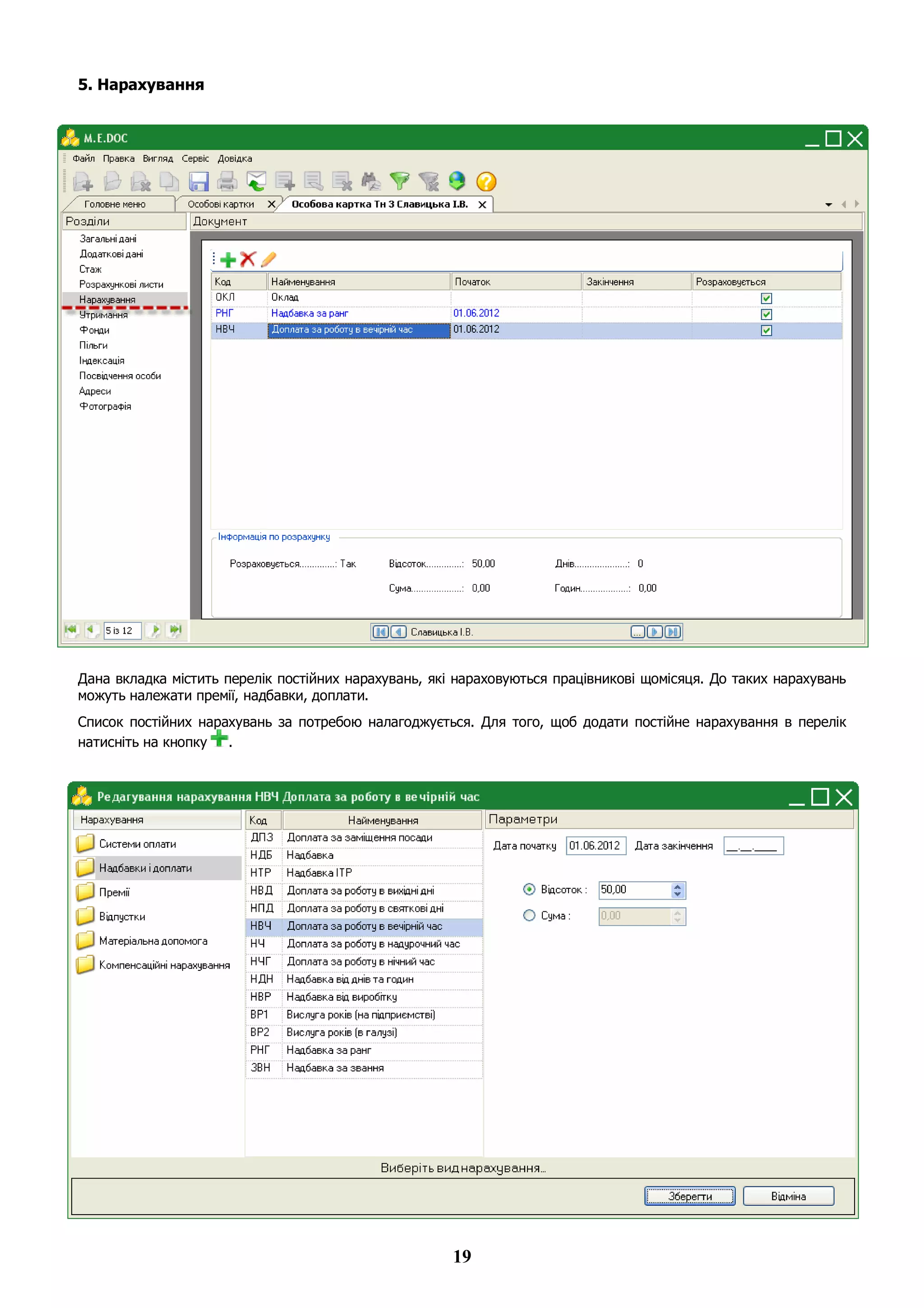Open the Сервіс menu
The width and height of the screenshot is (924, 1308).
[x=195, y=158]
